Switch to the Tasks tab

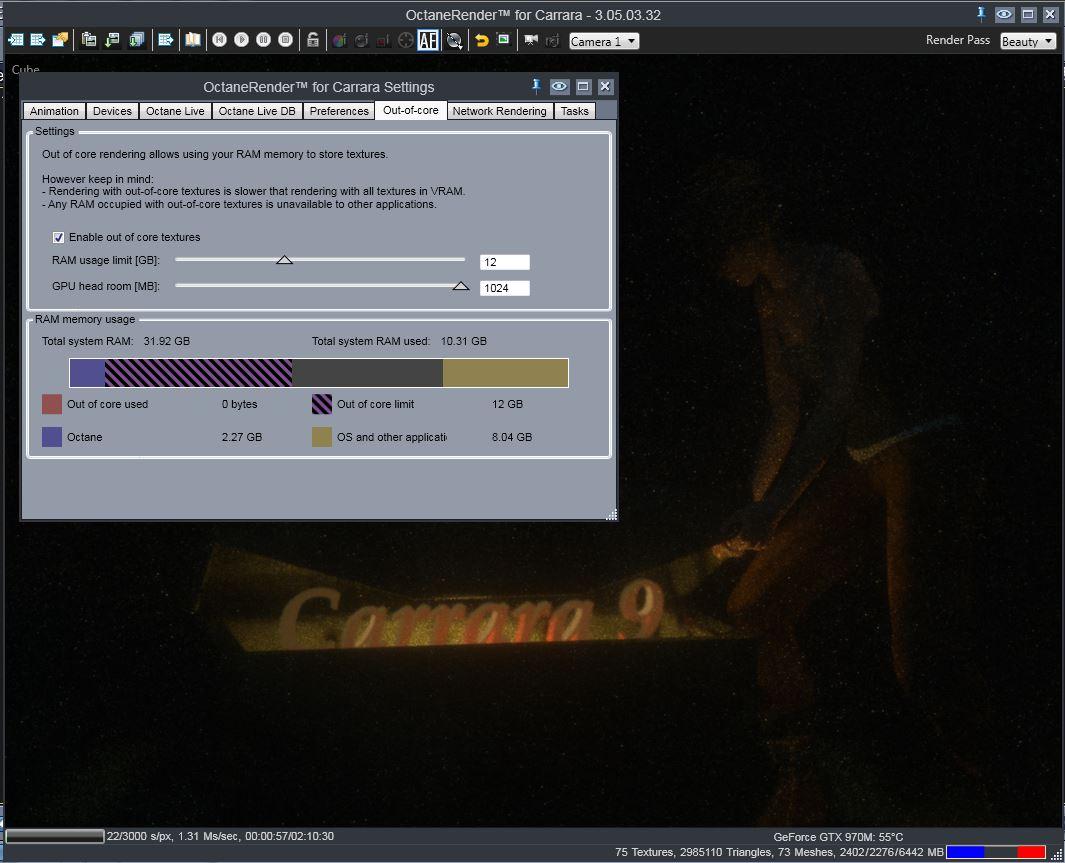click(x=575, y=111)
